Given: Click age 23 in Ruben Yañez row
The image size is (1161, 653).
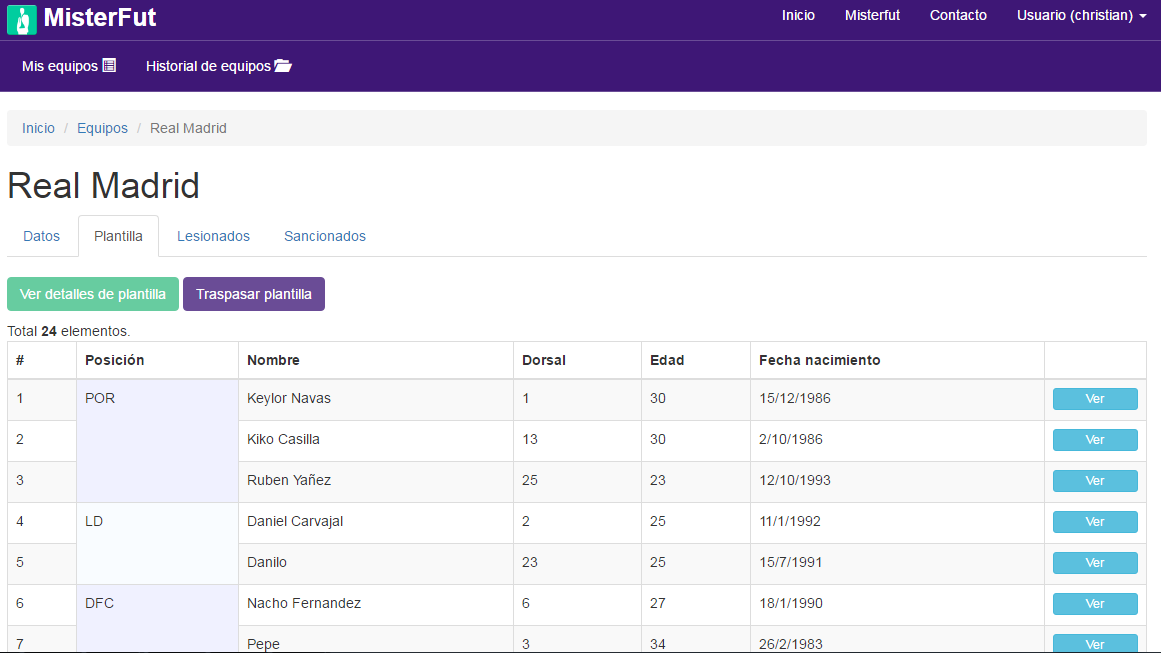Looking at the screenshot, I should coord(658,480).
